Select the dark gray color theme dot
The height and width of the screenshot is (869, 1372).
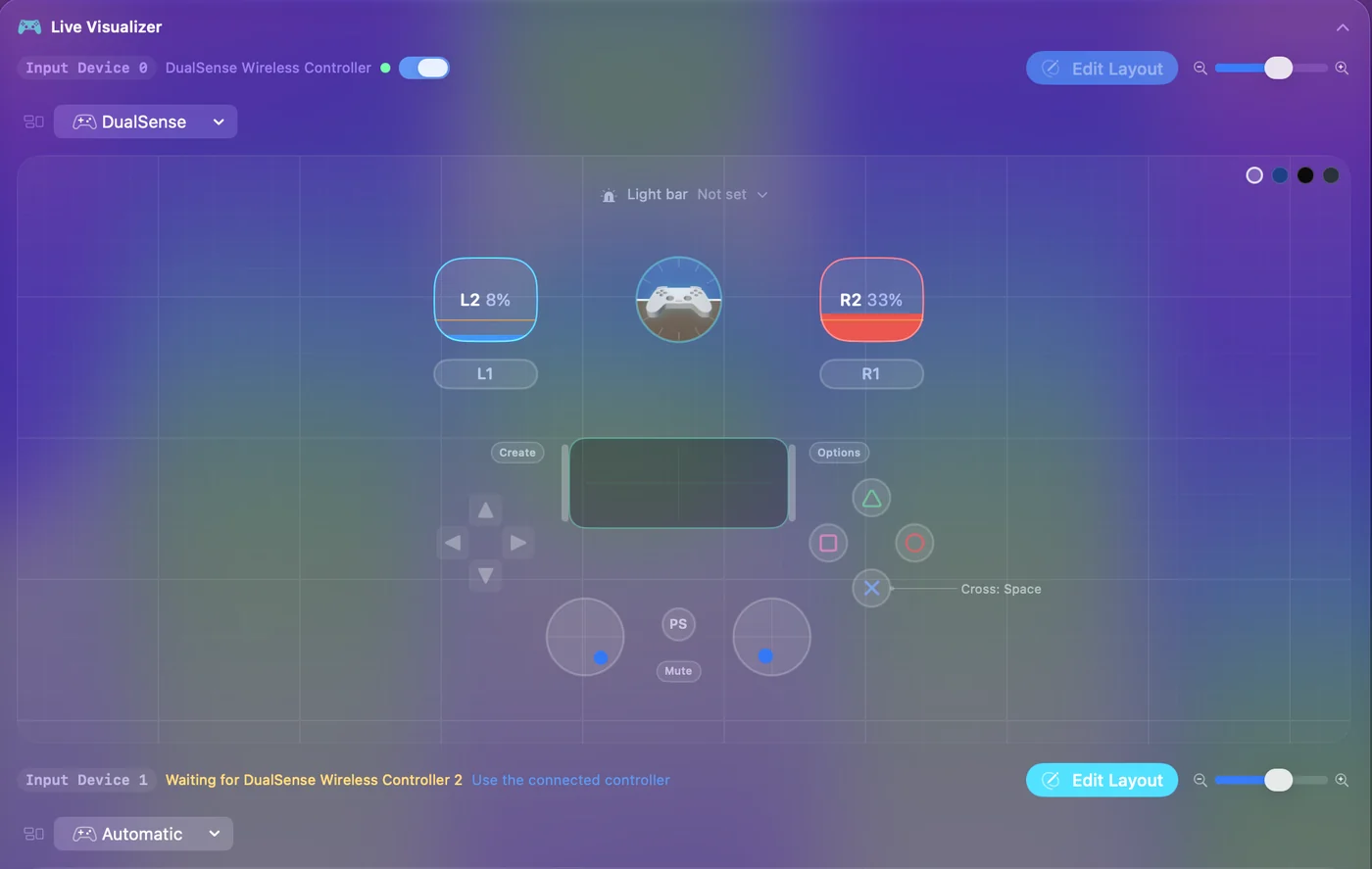(1331, 175)
